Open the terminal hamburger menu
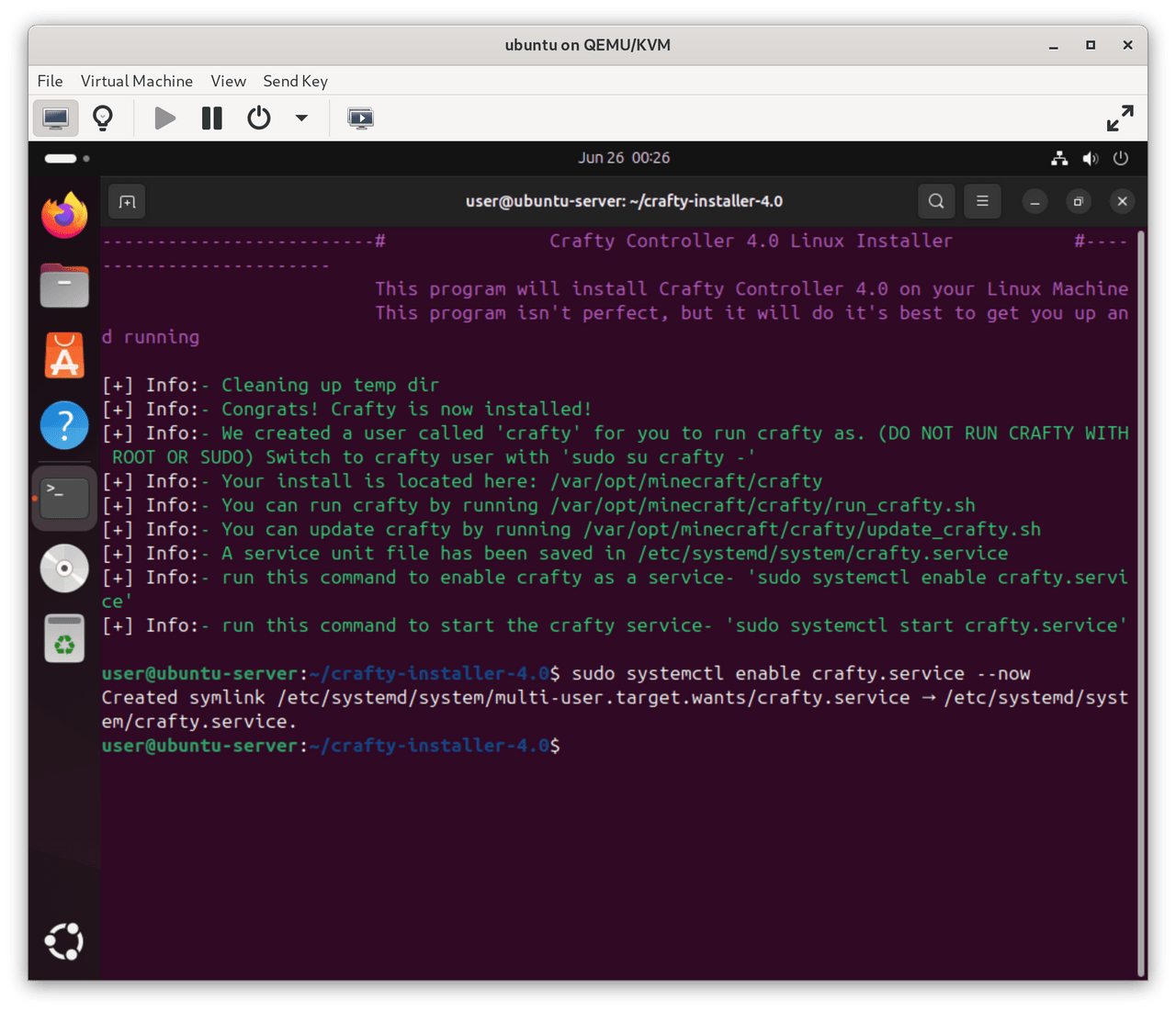The width and height of the screenshot is (1176, 1012). 982,201
